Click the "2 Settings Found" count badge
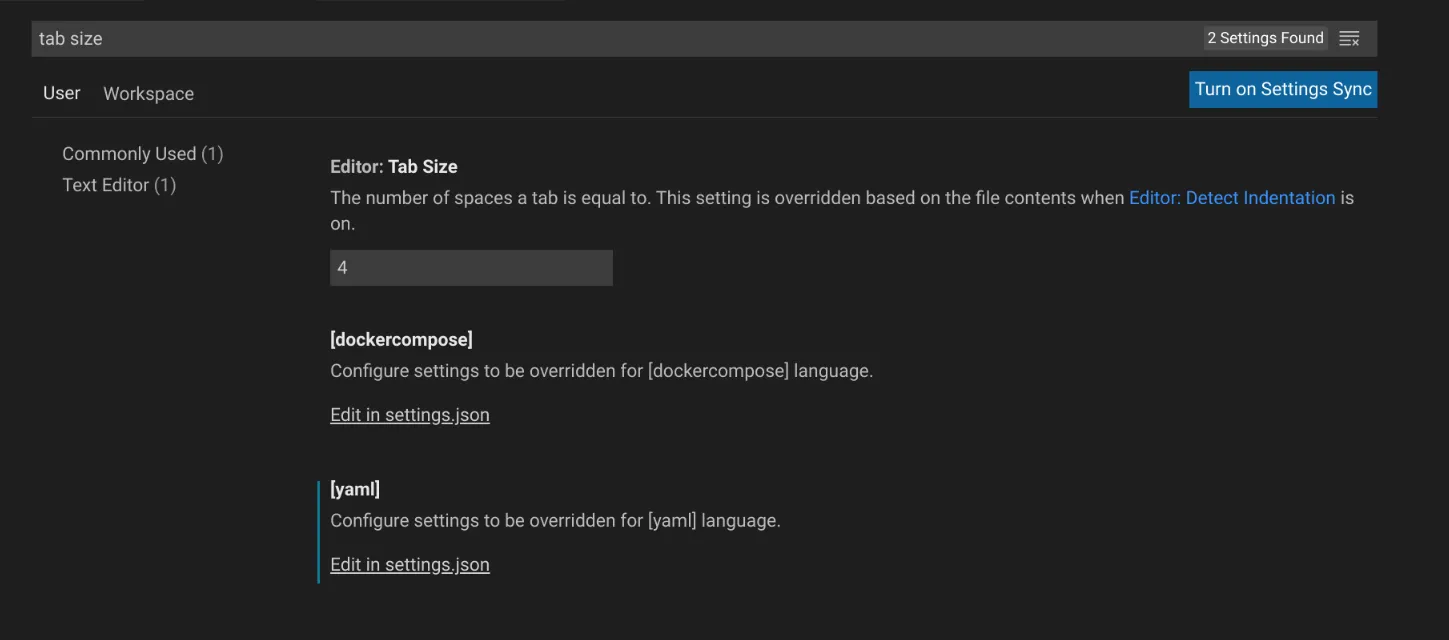Viewport: 1449px width, 640px height. click(x=1265, y=38)
